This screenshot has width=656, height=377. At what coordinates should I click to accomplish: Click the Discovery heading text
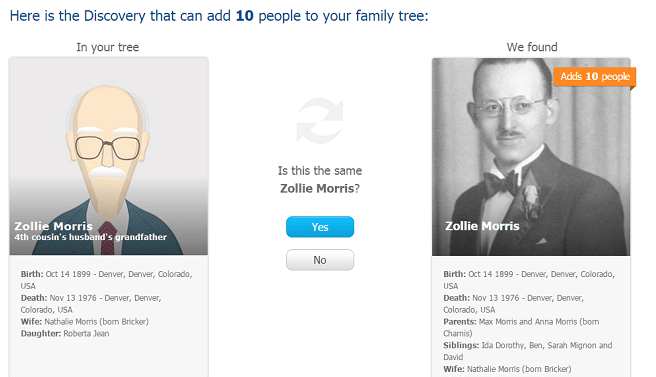[x=219, y=16]
